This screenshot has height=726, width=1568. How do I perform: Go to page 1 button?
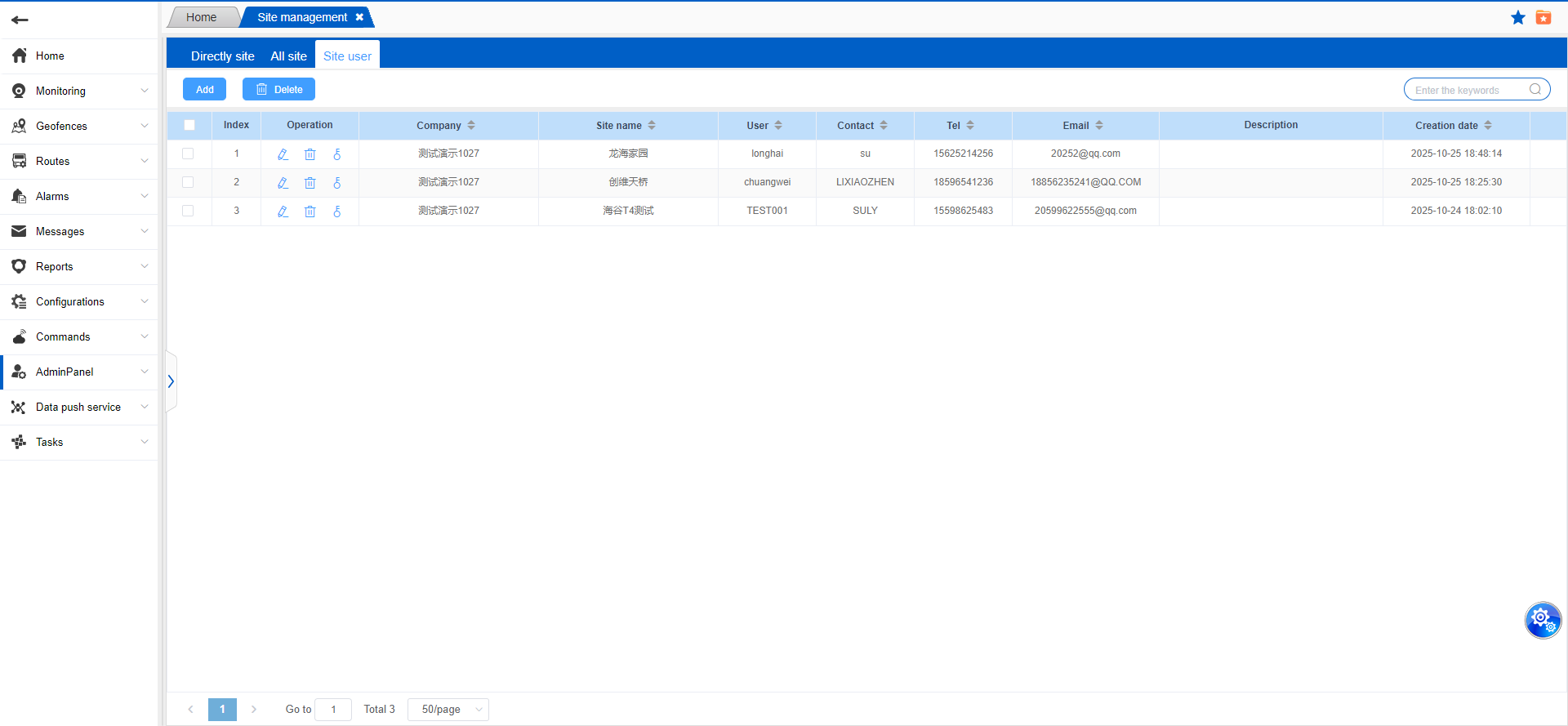coord(222,710)
